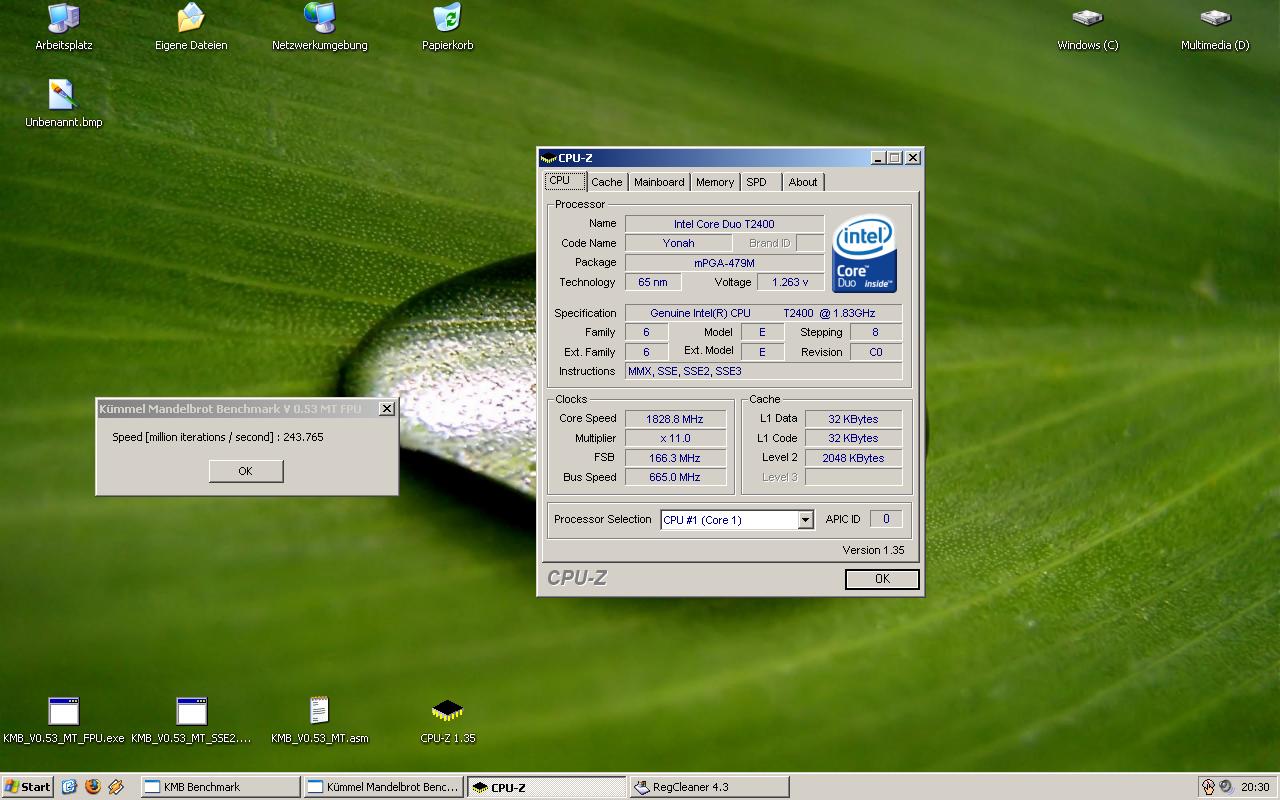Image resolution: width=1280 pixels, height=800 pixels.
Task: Click OK in the Mandelbrot Benchmark dialog
Action: pos(246,471)
